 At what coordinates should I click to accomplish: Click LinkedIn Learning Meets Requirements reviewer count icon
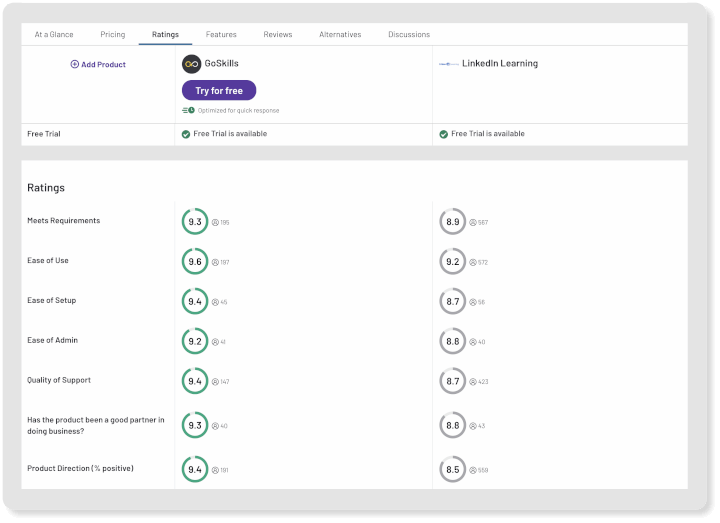473,222
